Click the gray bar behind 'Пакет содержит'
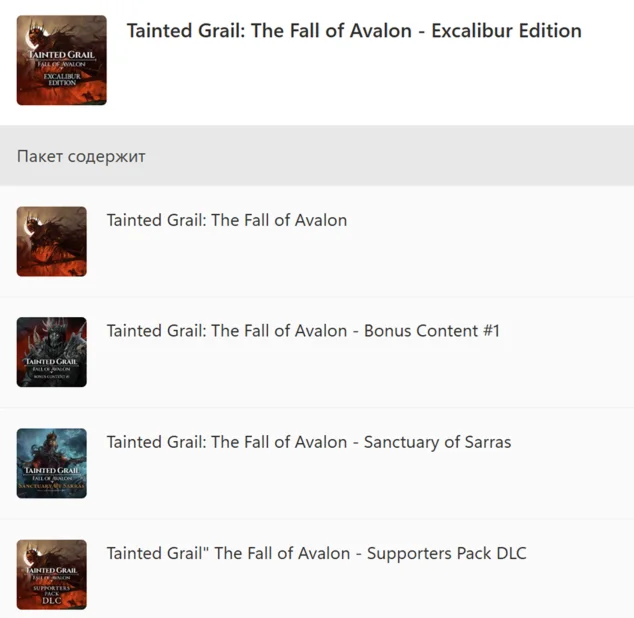The height and width of the screenshot is (618, 634). click(x=400, y=157)
